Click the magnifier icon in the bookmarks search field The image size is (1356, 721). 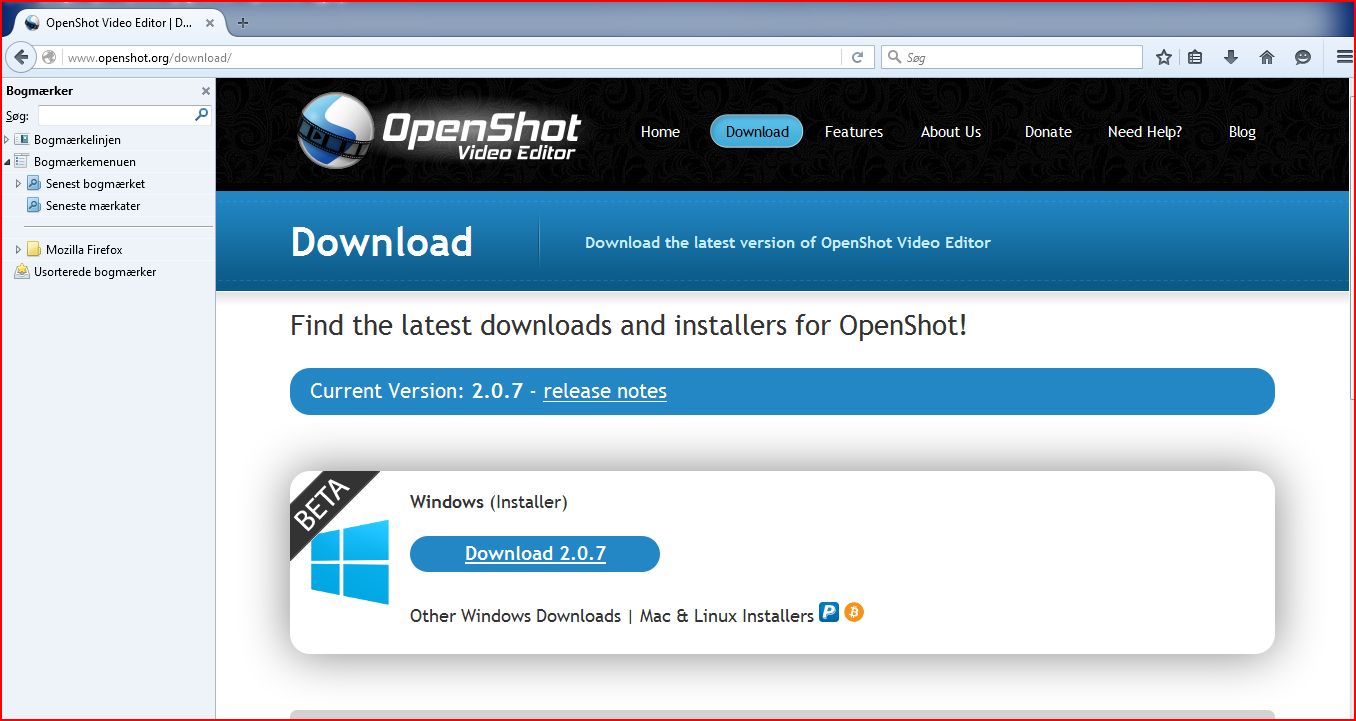pyautogui.click(x=201, y=115)
